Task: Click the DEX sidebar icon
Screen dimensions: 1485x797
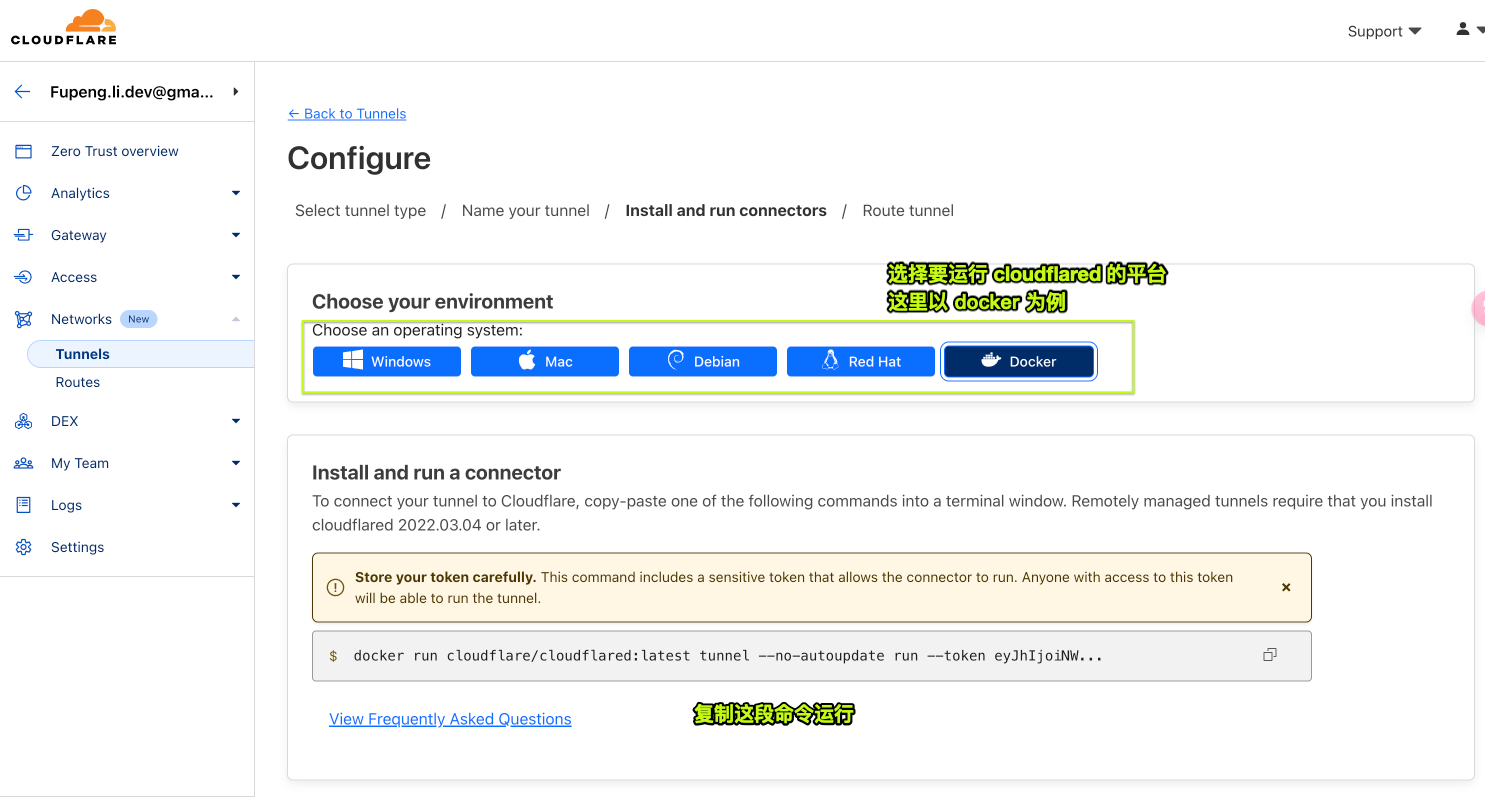Action: click(x=24, y=421)
